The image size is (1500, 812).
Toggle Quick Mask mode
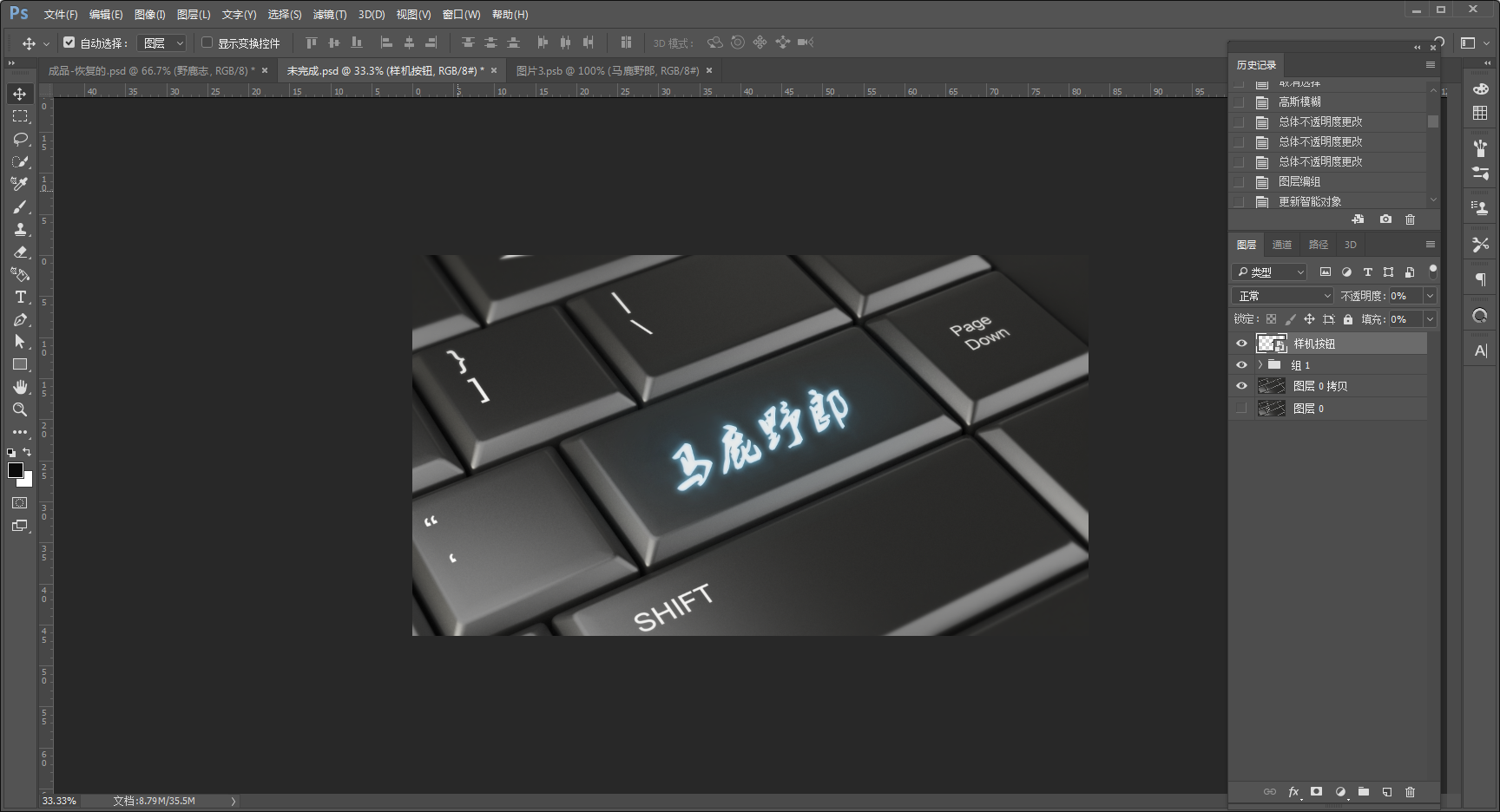point(20,503)
